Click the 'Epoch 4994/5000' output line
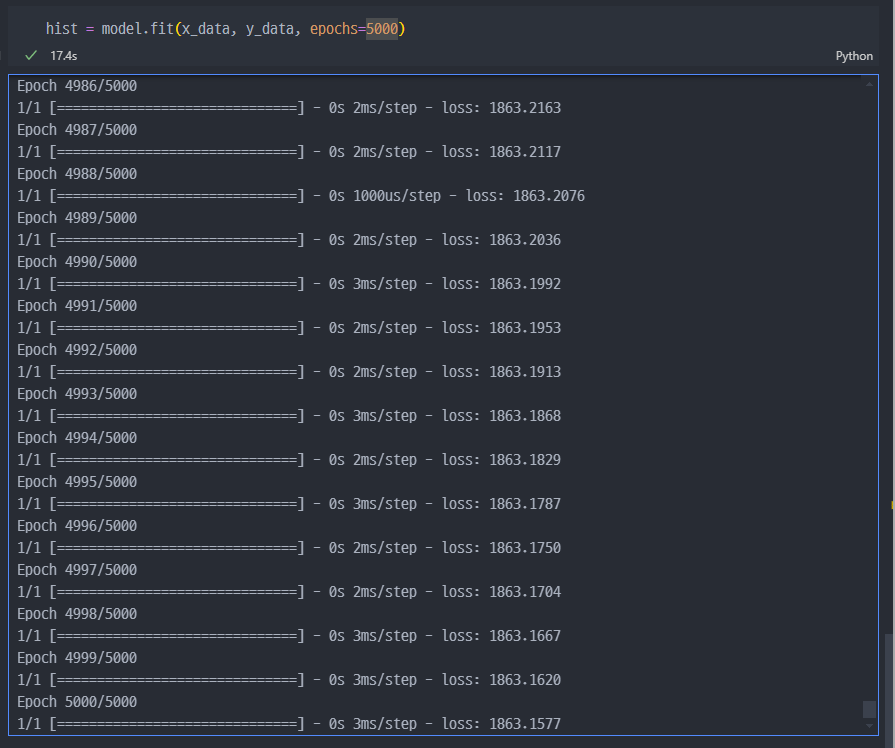The width and height of the screenshot is (895, 748). (77, 437)
